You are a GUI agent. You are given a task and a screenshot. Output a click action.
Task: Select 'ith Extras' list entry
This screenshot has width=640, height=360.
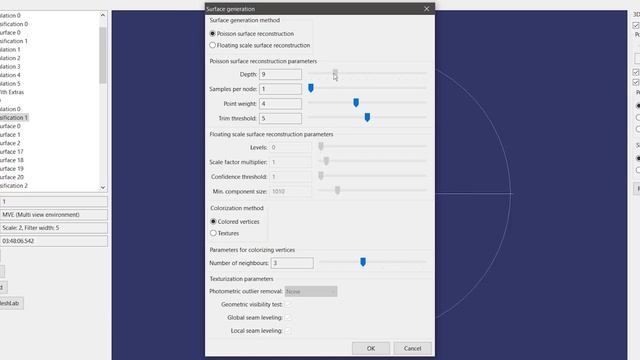[12, 92]
